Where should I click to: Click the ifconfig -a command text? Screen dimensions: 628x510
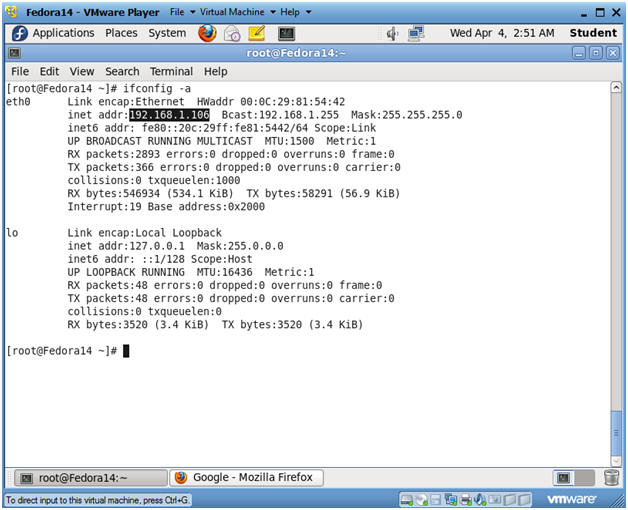pyautogui.click(x=157, y=89)
